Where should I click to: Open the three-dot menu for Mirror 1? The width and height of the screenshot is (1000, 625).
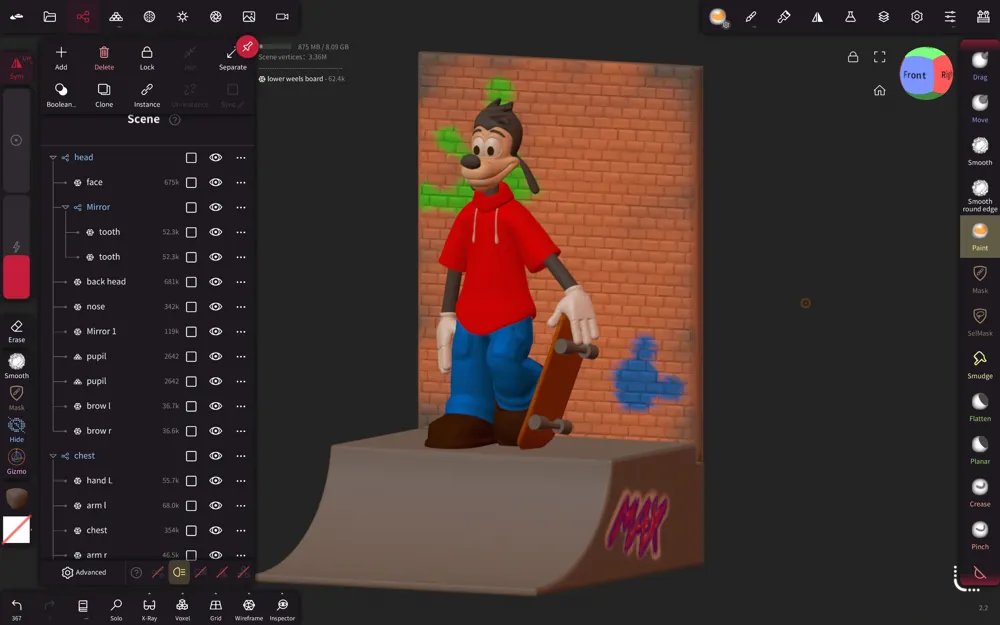point(240,332)
